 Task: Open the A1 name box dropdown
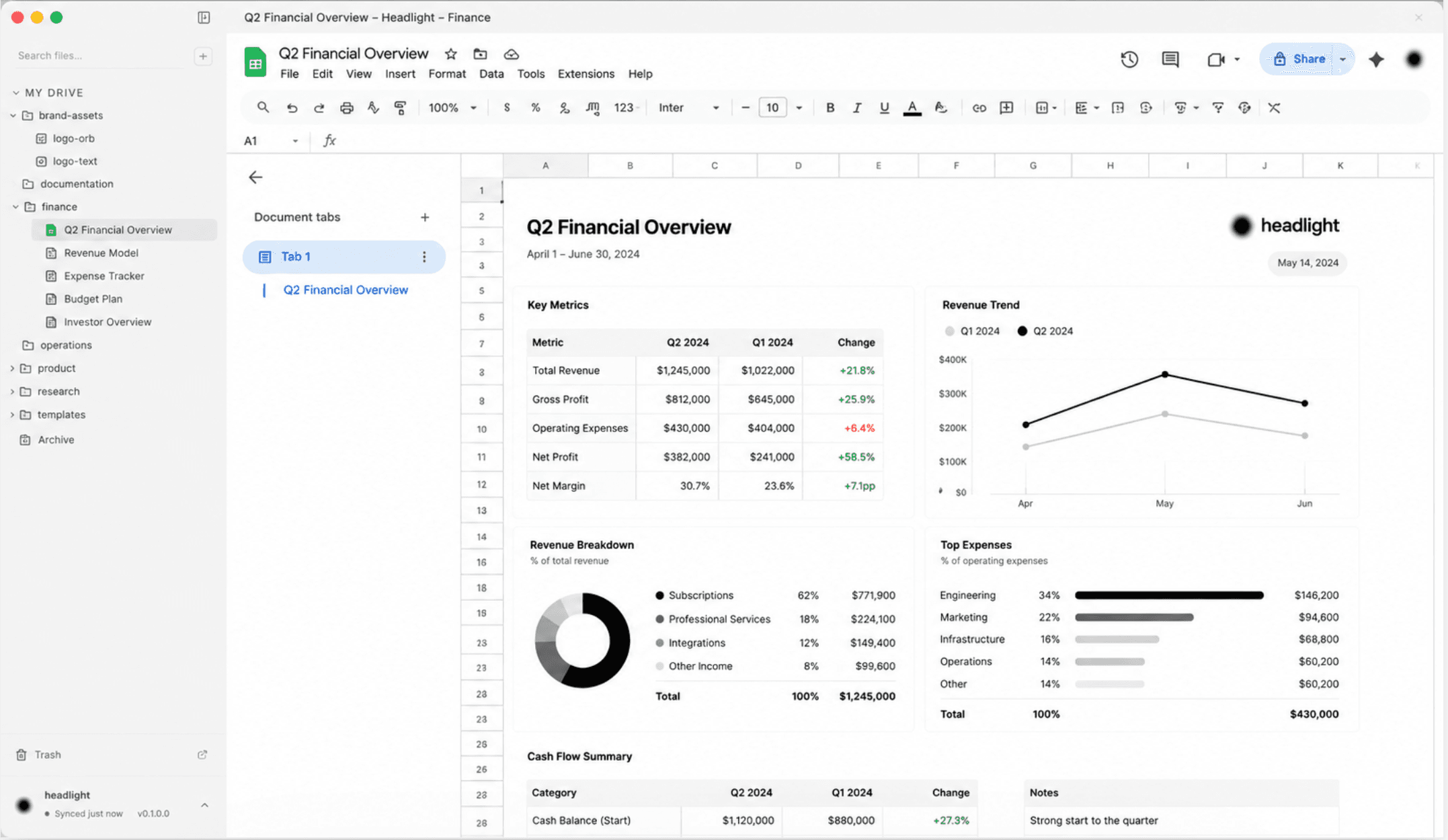pyautogui.click(x=295, y=140)
